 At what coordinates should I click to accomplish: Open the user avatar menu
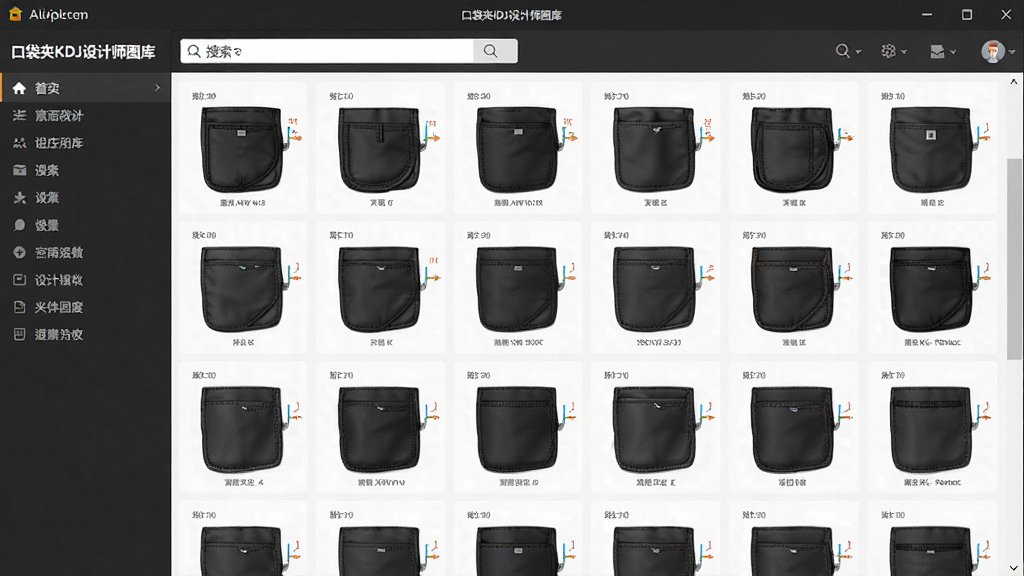[997, 51]
